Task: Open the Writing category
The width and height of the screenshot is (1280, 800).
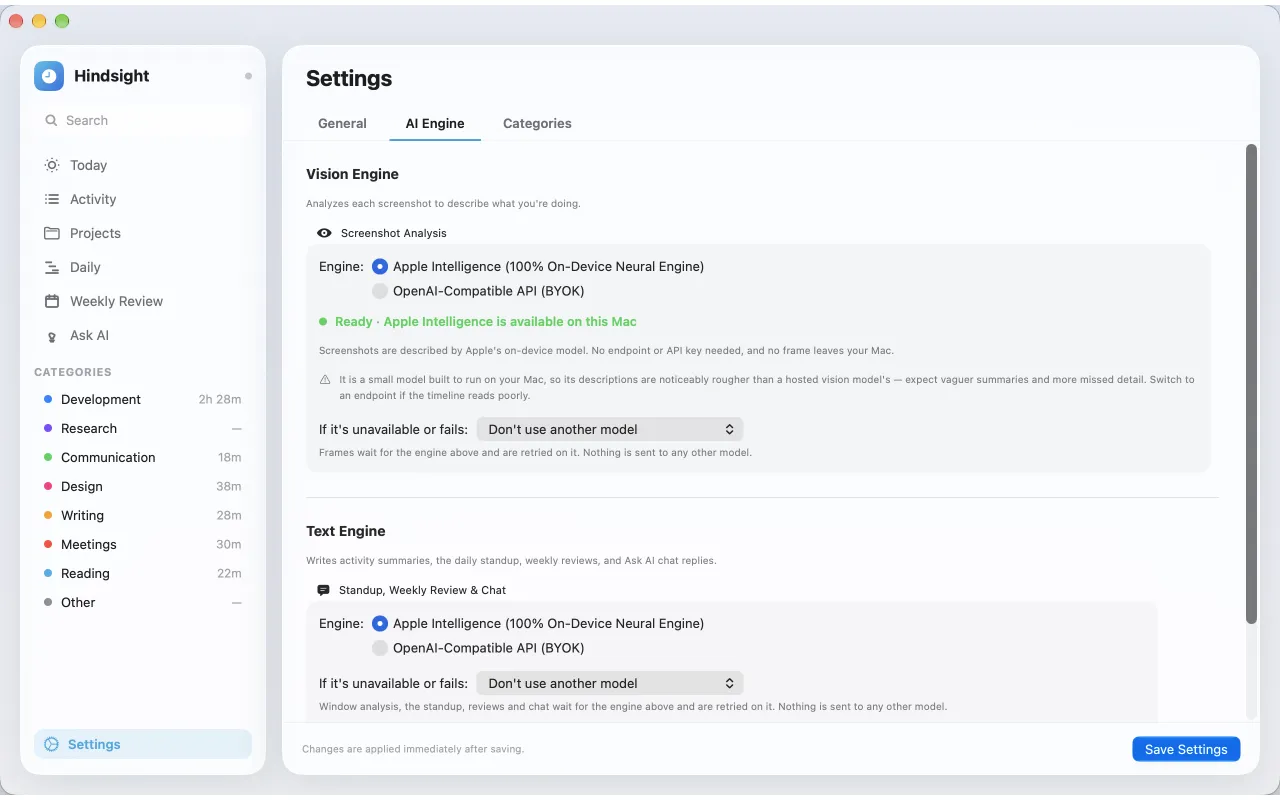Action: [x=143, y=515]
